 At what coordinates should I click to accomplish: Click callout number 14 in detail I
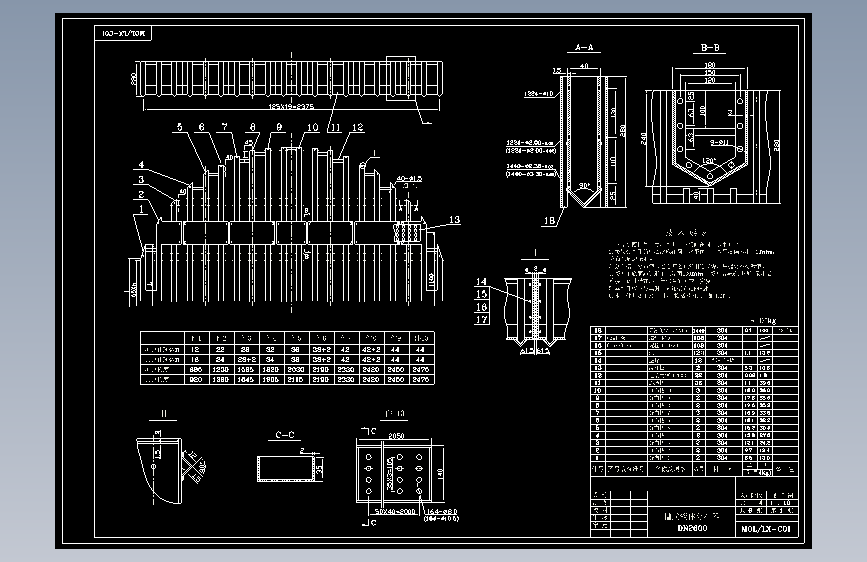point(481,282)
